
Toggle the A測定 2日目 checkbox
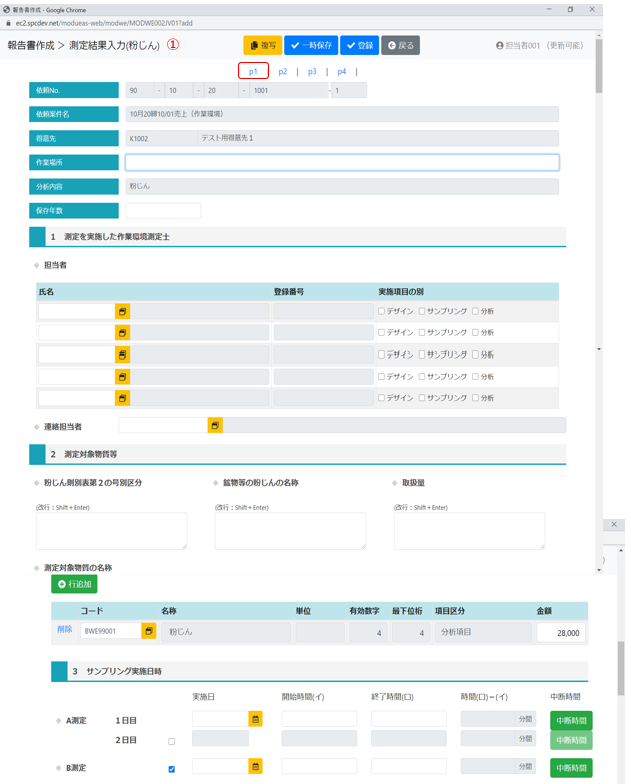tap(172, 742)
